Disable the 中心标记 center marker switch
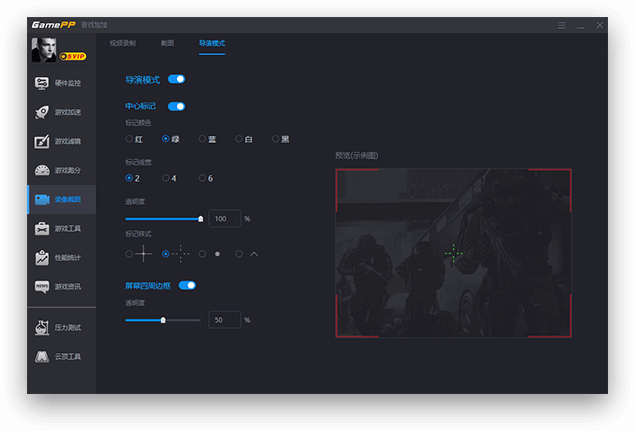The image size is (635, 431). 176,106
